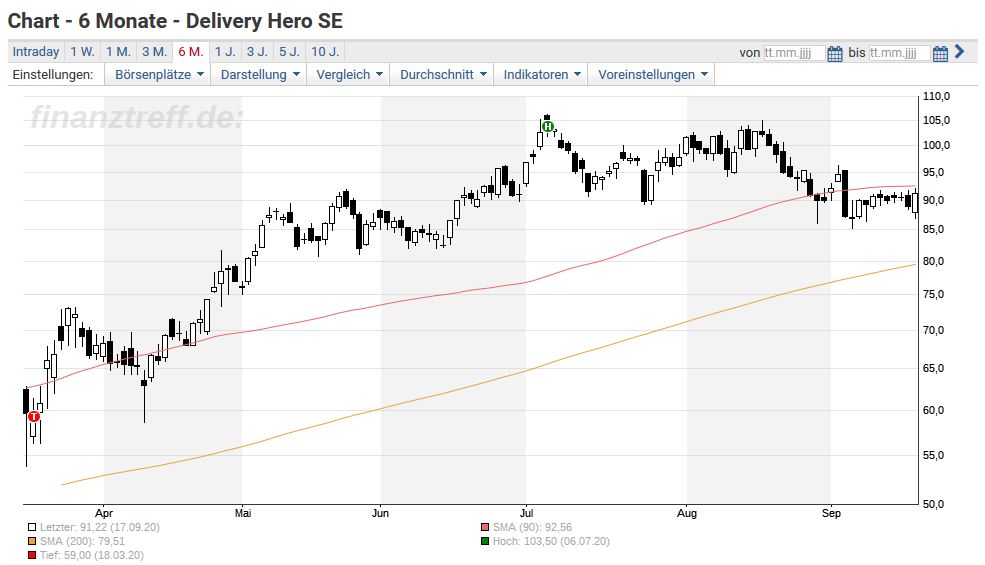The image size is (985, 565).
Task: Open the Darstellung dropdown
Action: (x=259, y=74)
